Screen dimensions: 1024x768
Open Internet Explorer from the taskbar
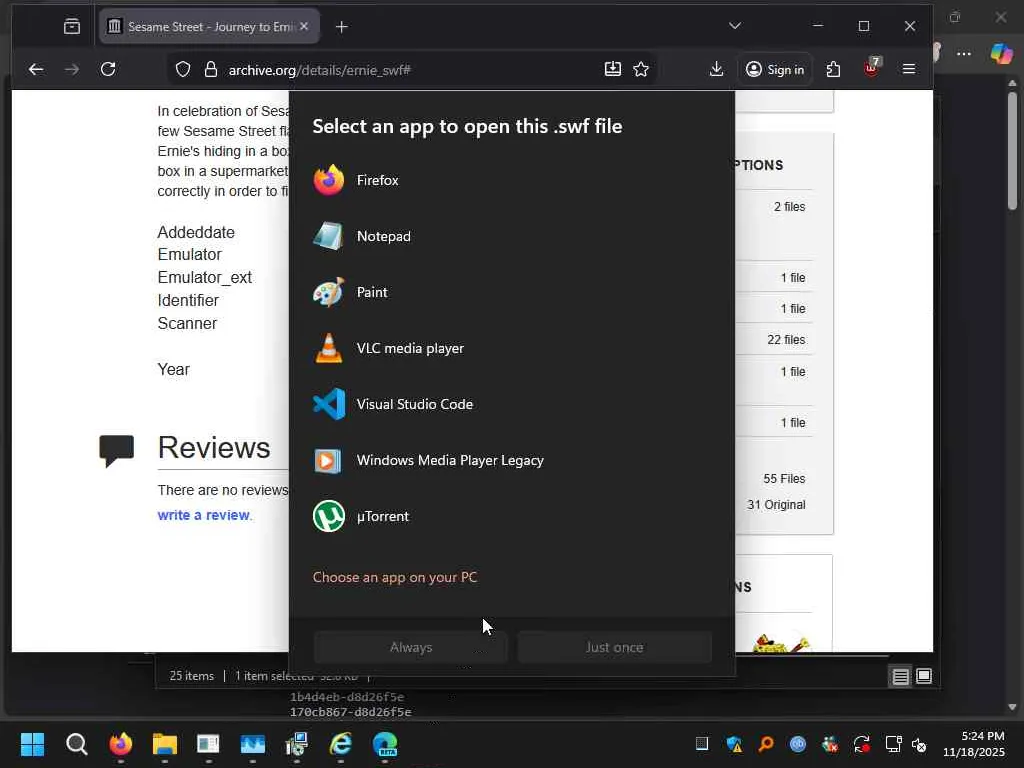[x=341, y=744]
